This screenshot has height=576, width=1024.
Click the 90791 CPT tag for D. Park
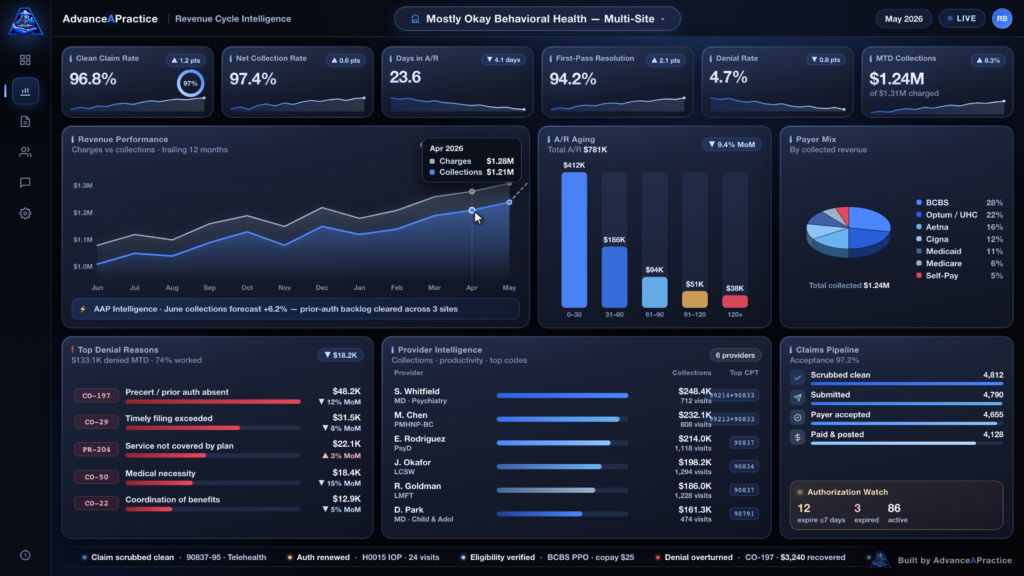pyautogui.click(x=744, y=514)
